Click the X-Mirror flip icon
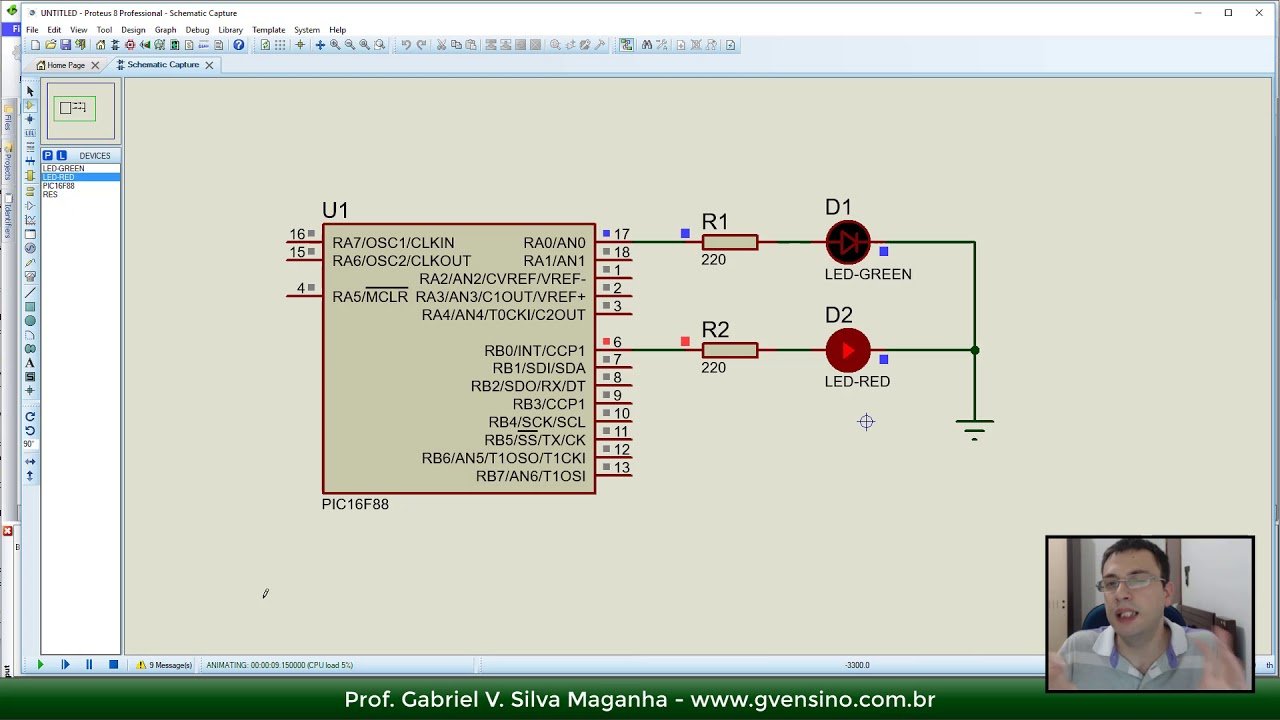 tap(30, 460)
